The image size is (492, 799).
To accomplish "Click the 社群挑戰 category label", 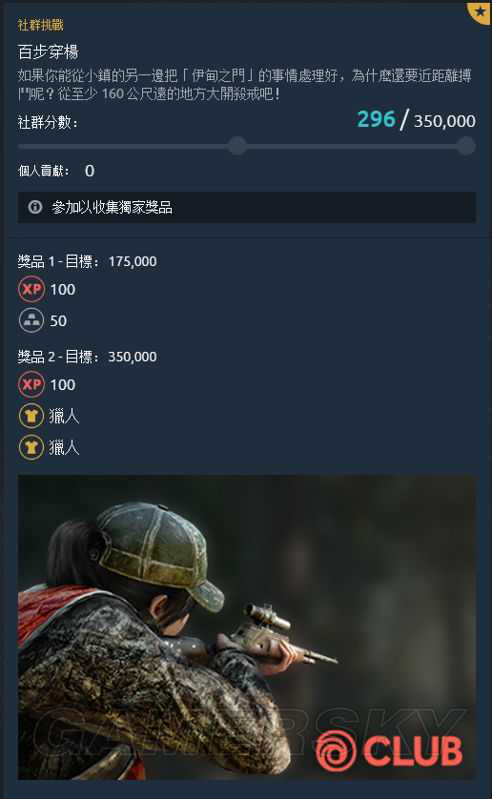I will coord(40,24).
